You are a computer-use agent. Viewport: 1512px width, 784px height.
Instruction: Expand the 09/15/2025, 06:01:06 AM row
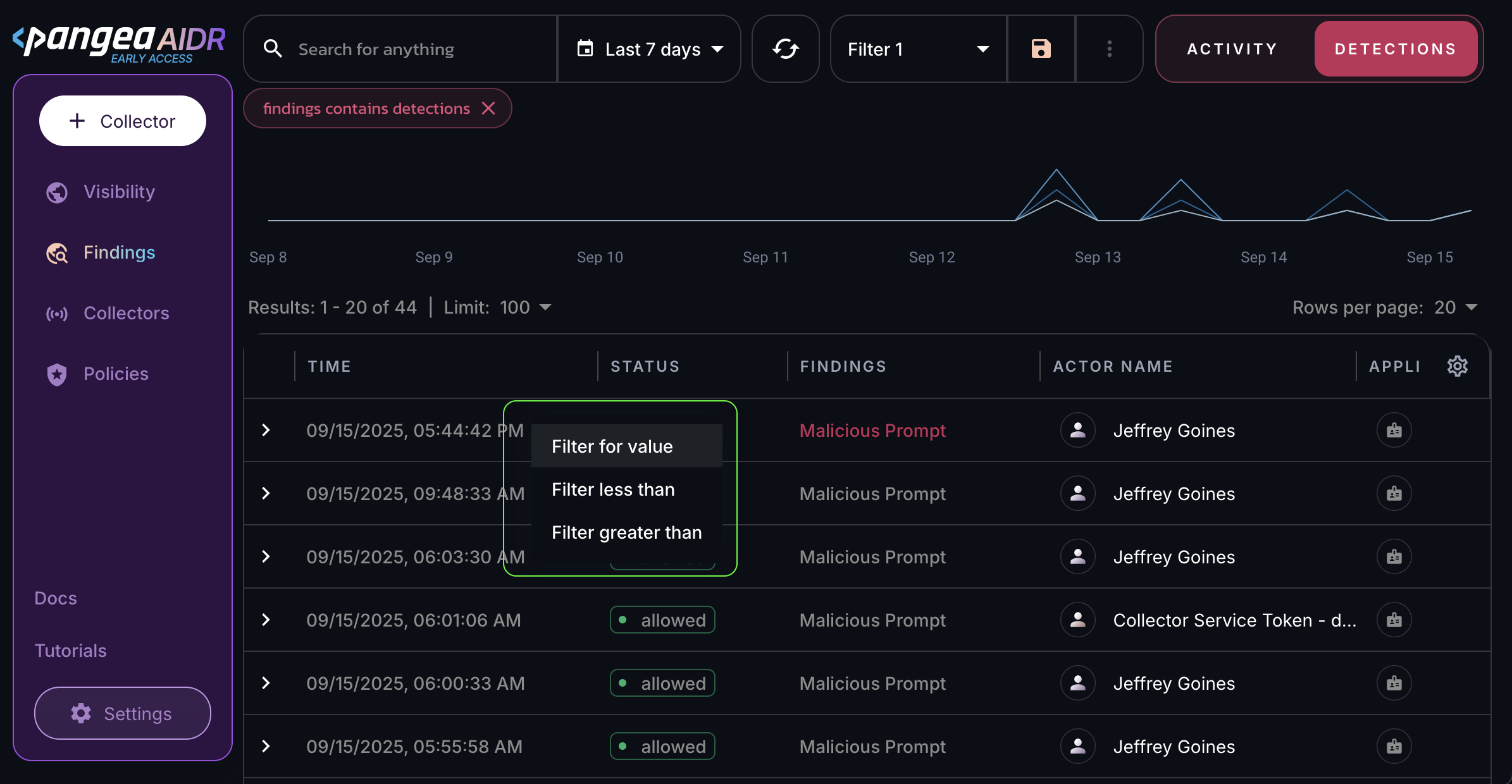click(x=266, y=620)
